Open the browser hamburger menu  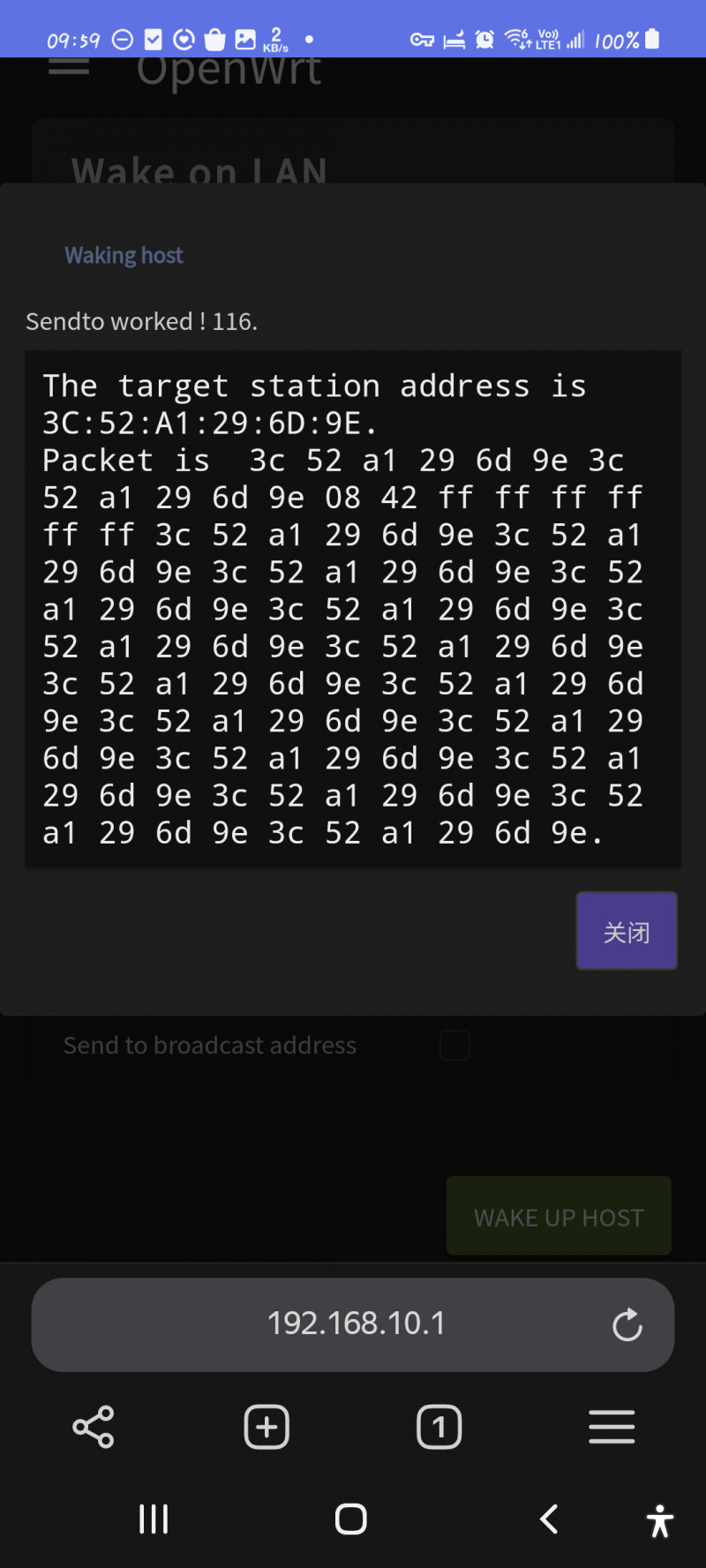612,1427
